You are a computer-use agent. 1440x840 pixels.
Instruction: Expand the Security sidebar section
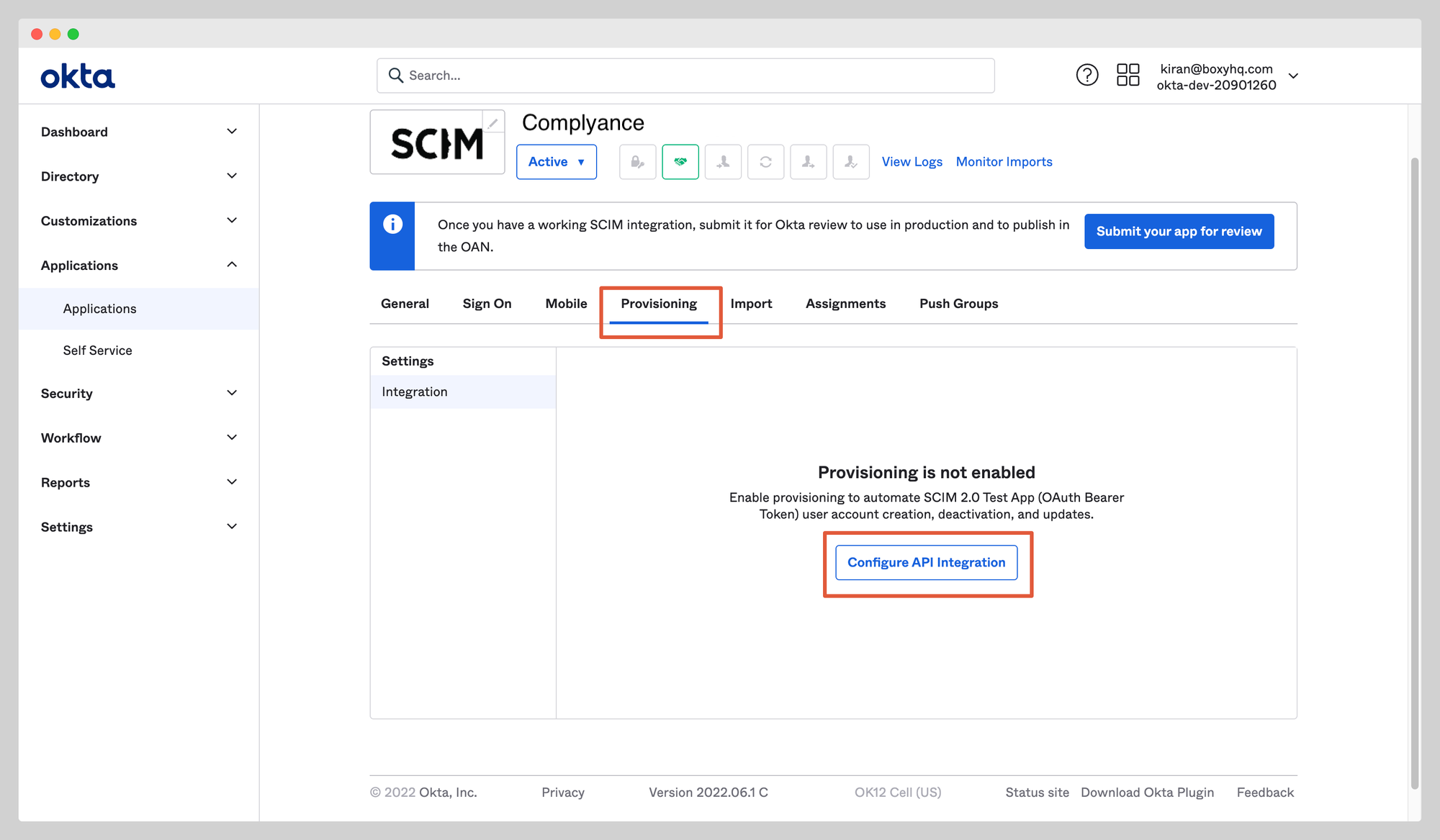(x=138, y=394)
